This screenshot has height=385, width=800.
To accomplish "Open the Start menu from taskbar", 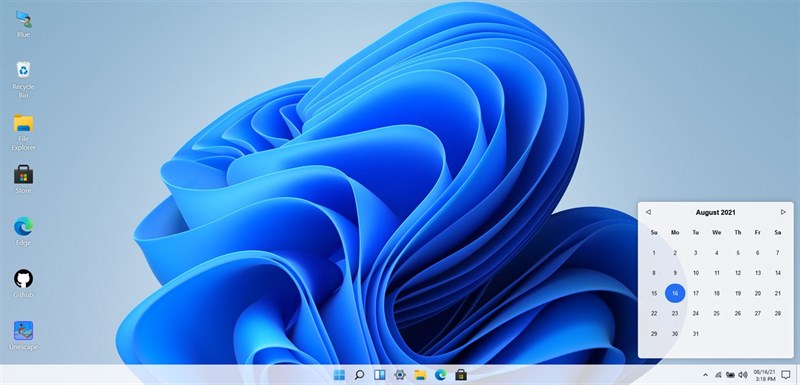I will click(x=339, y=375).
